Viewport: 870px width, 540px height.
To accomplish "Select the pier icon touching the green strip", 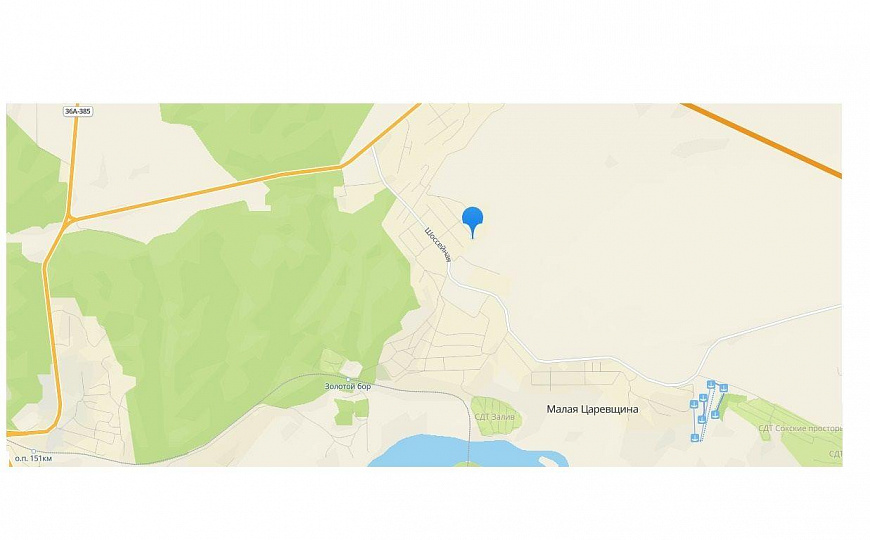I will (715, 415).
